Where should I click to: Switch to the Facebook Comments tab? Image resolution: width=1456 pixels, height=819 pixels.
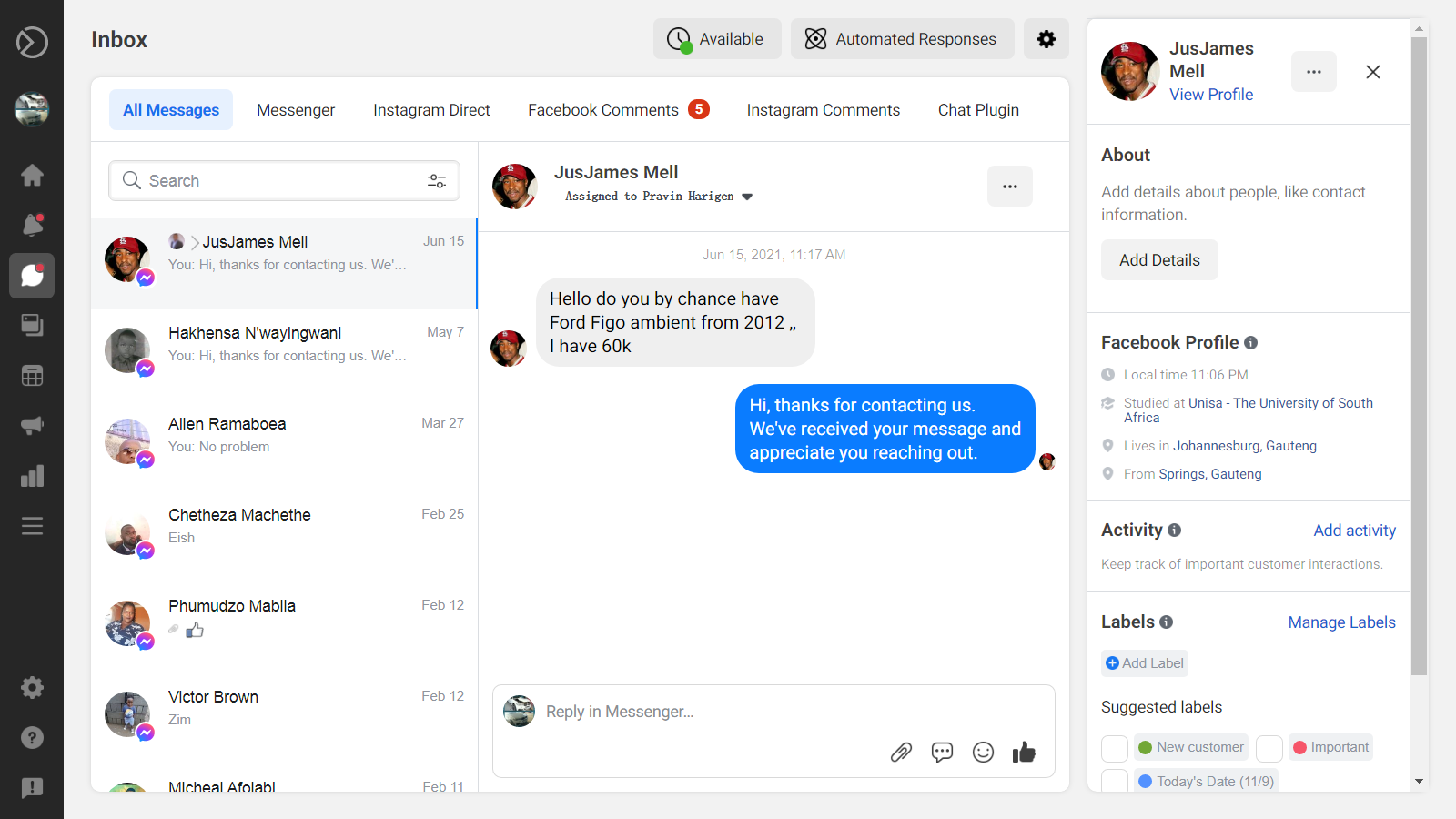(x=603, y=110)
